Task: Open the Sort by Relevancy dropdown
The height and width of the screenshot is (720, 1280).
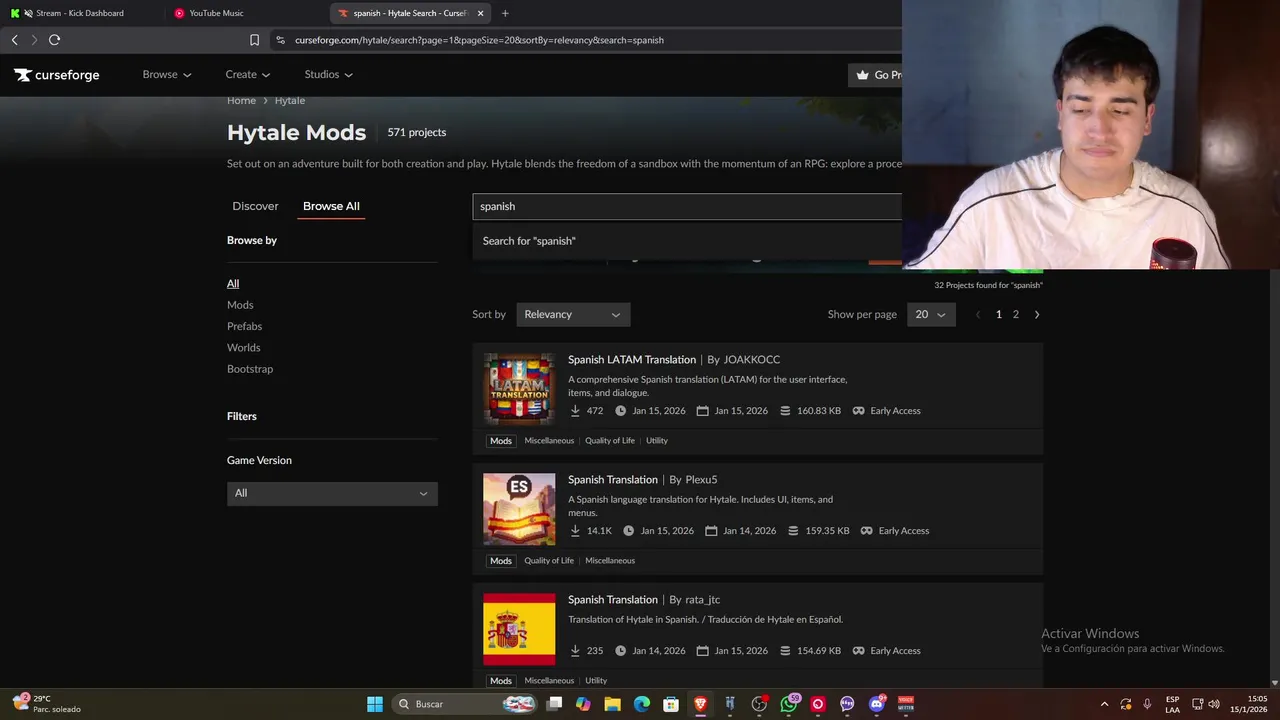Action: pos(573,314)
